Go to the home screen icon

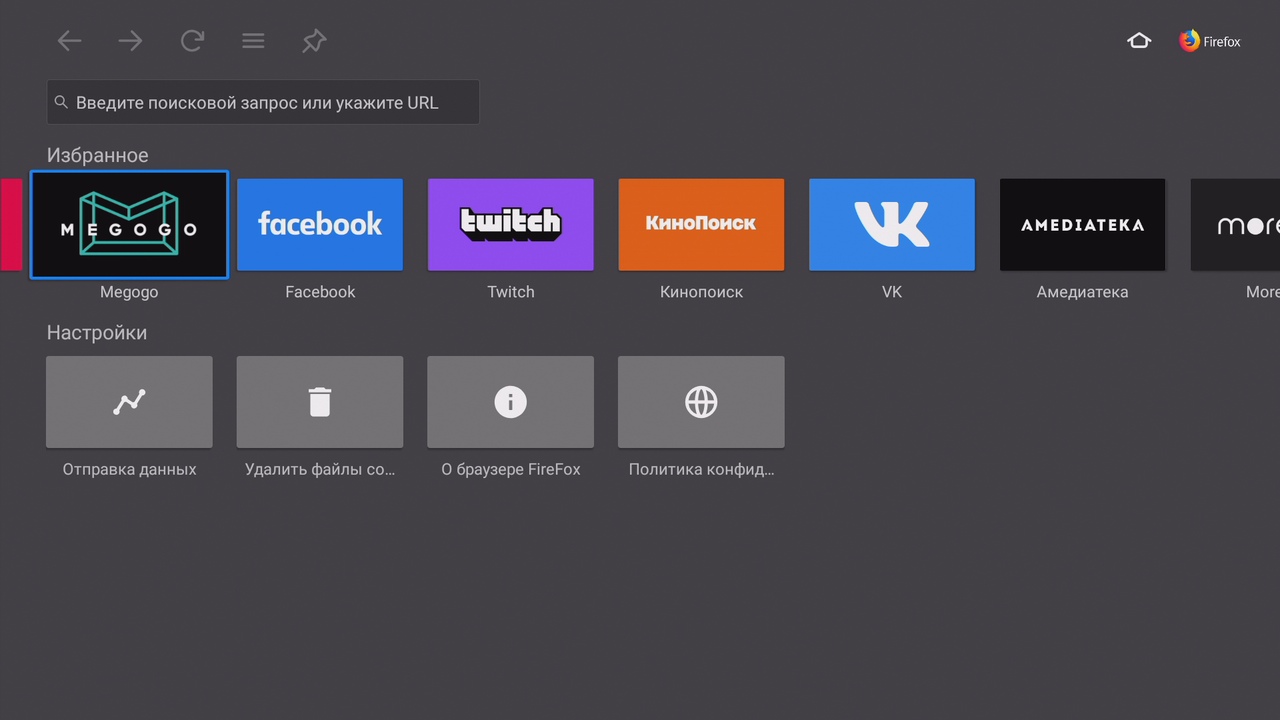pyautogui.click(x=1139, y=41)
